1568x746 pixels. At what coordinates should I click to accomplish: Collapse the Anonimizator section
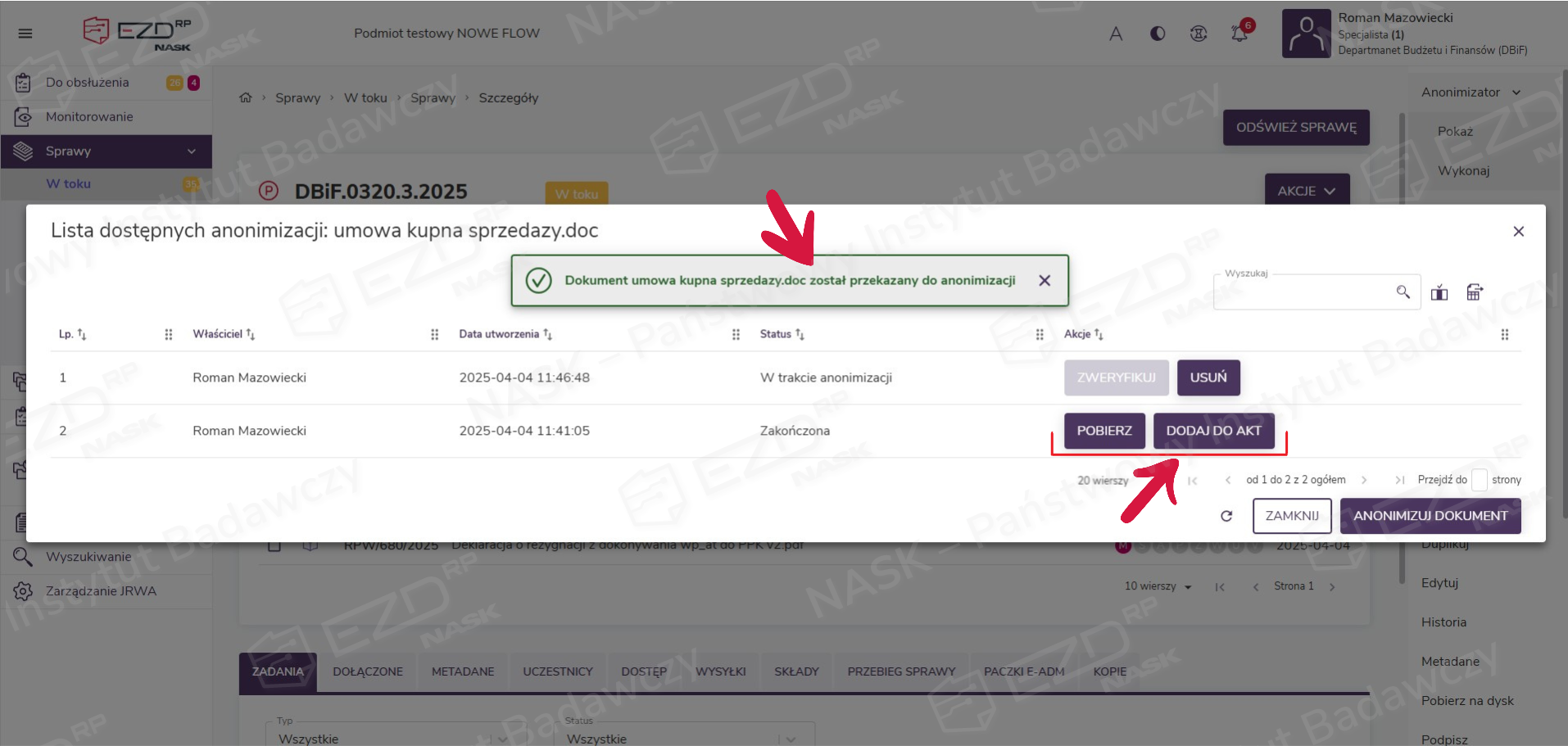tap(1516, 93)
